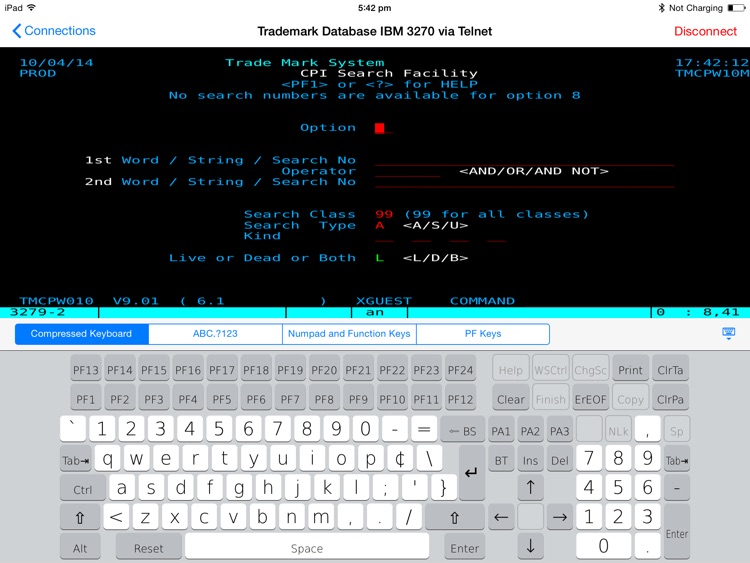Tap the backspace BS key
The width and height of the screenshot is (750, 563).
463,431
